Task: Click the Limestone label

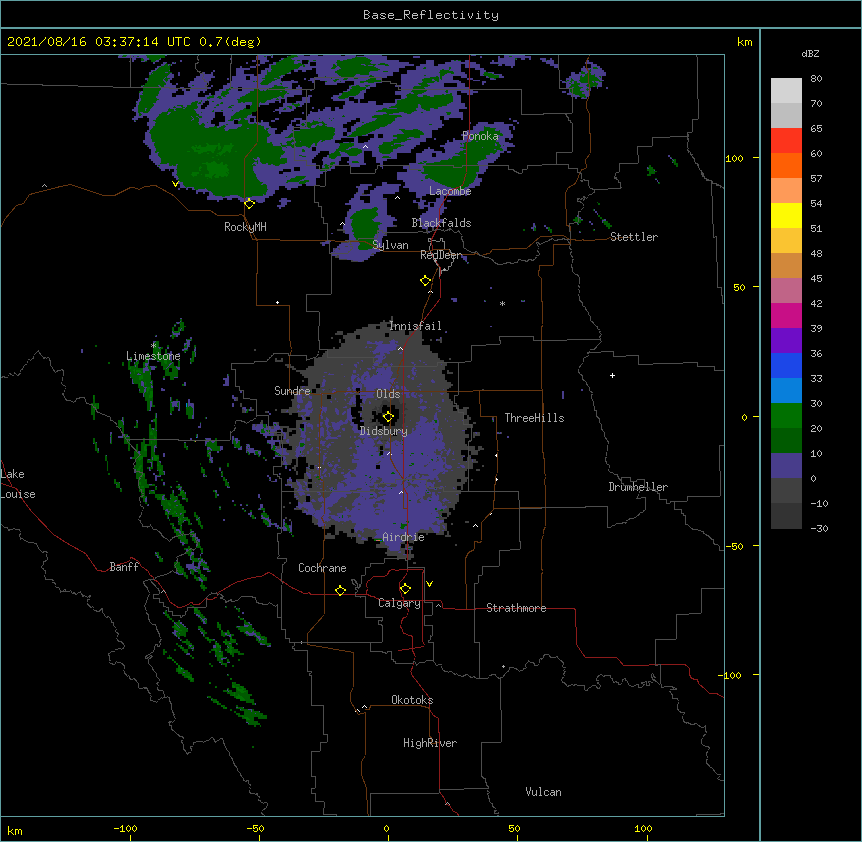Action: point(153,356)
